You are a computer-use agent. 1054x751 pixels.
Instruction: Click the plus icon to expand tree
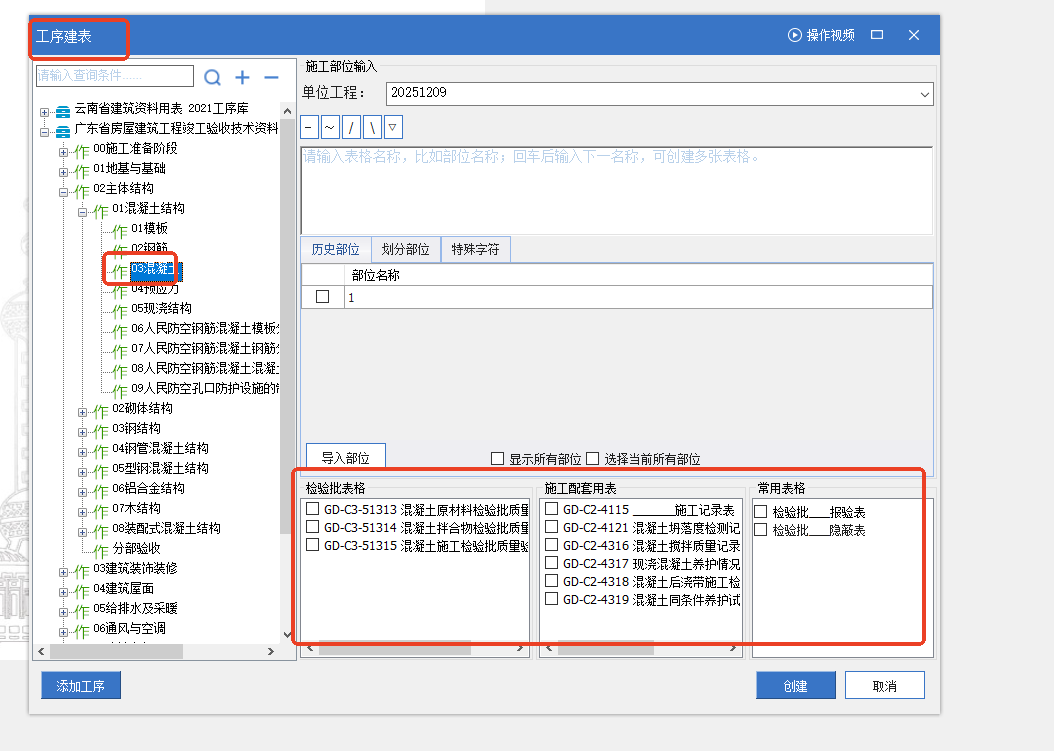pyautogui.click(x=242, y=77)
